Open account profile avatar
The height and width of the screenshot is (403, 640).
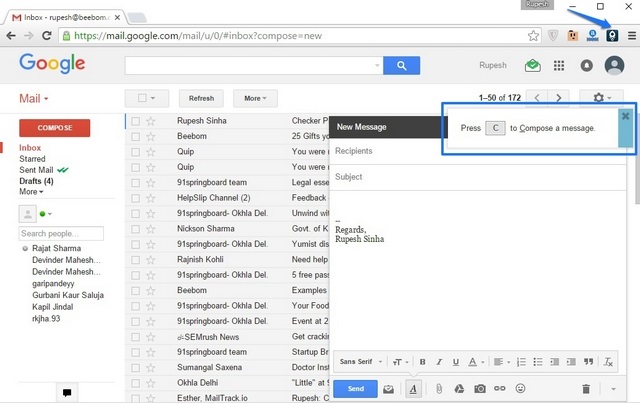coord(614,65)
